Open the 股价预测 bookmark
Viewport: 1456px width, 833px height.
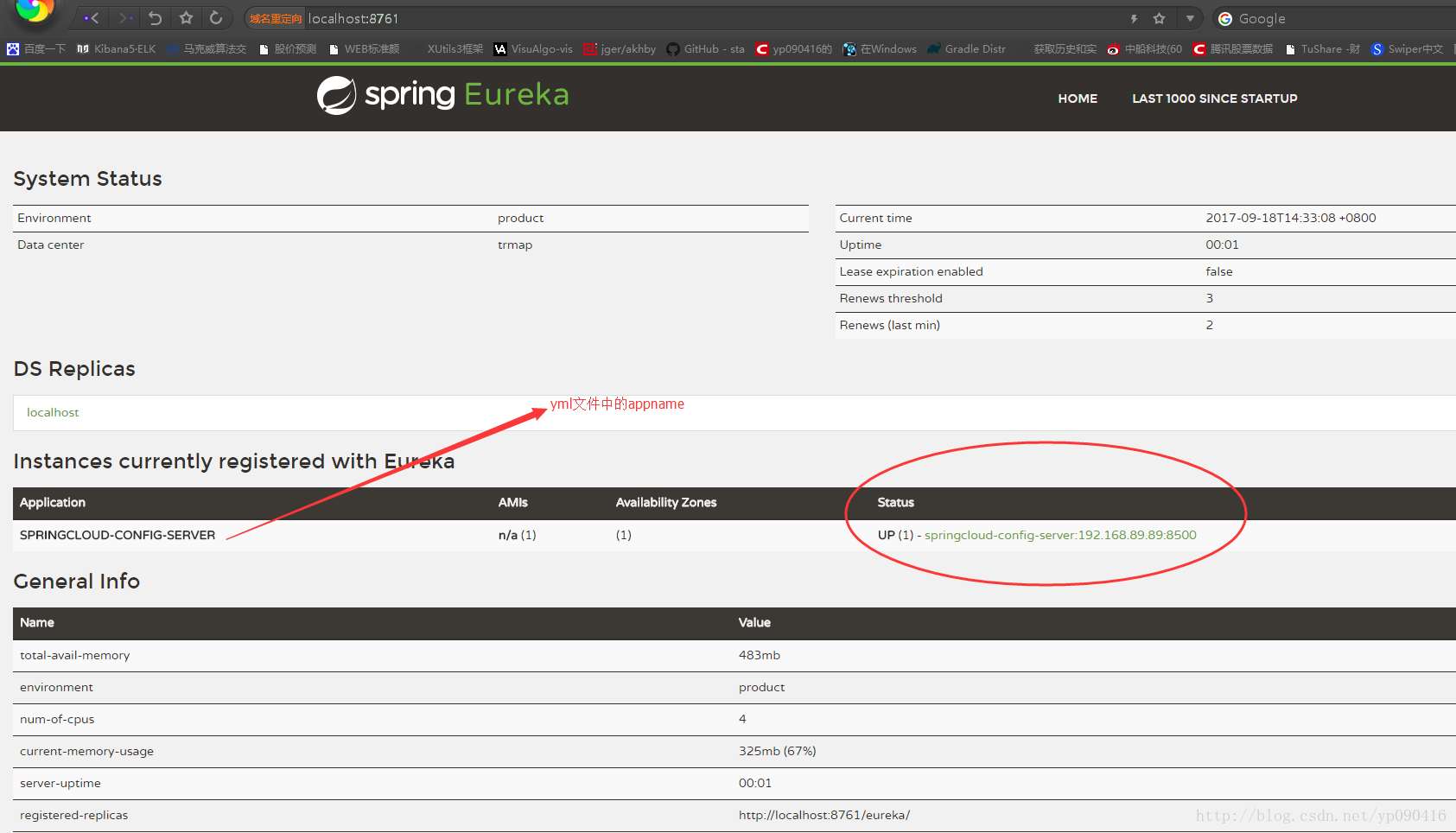click(x=288, y=49)
